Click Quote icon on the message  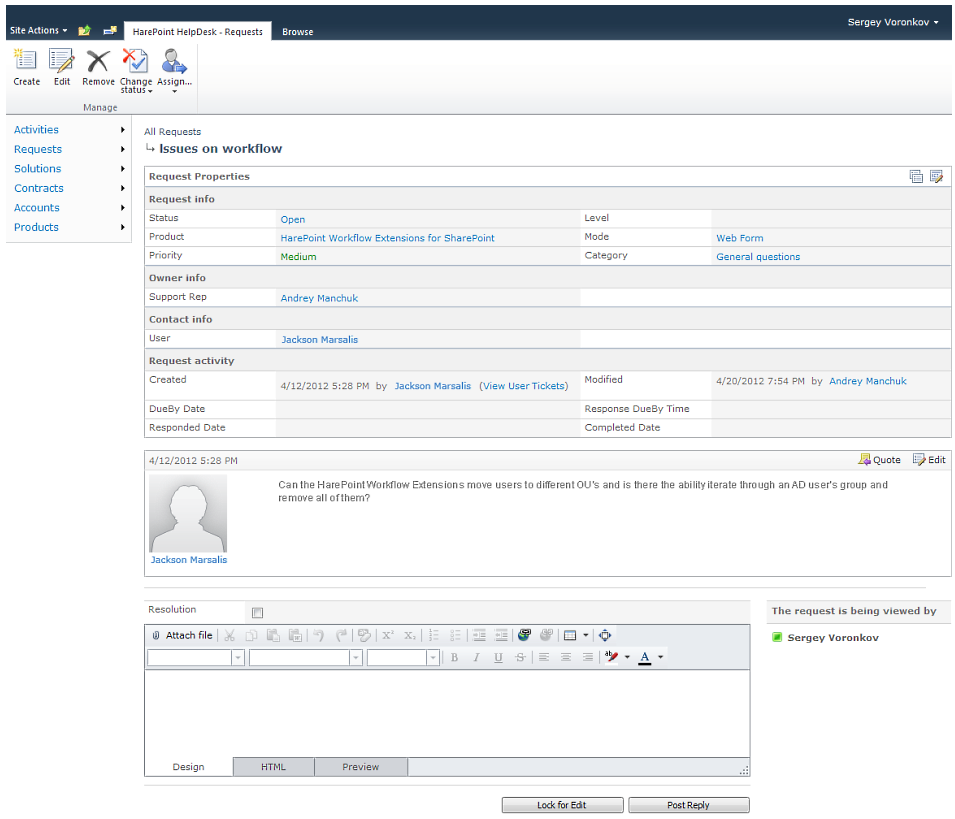(879, 460)
